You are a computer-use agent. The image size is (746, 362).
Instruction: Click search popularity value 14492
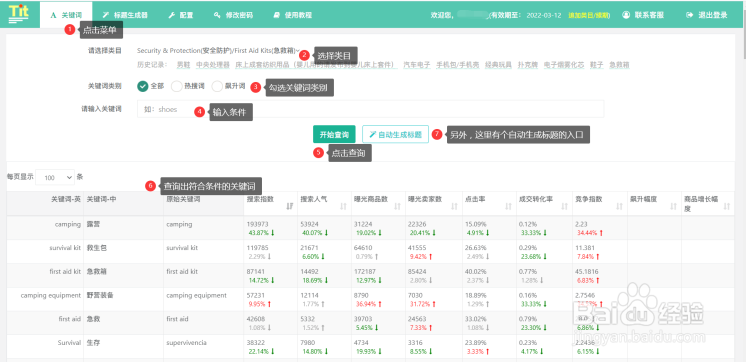click(x=309, y=272)
